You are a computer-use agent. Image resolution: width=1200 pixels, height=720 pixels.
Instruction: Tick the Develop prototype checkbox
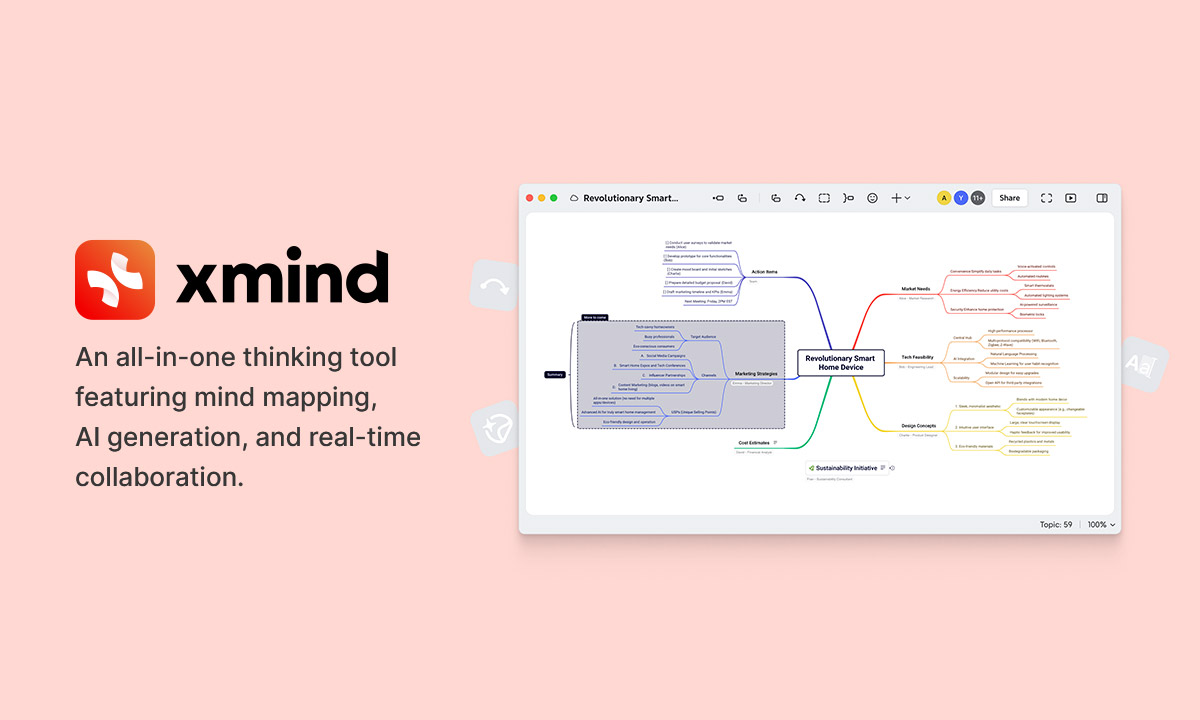click(x=664, y=256)
